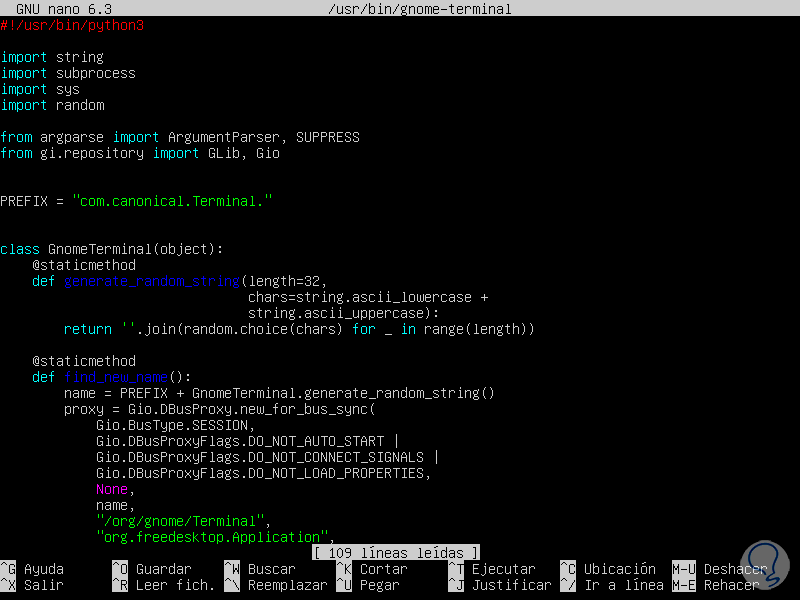
Task: Click the 'chars=string.ascii_lowercase +' line
Action: (x=368, y=297)
